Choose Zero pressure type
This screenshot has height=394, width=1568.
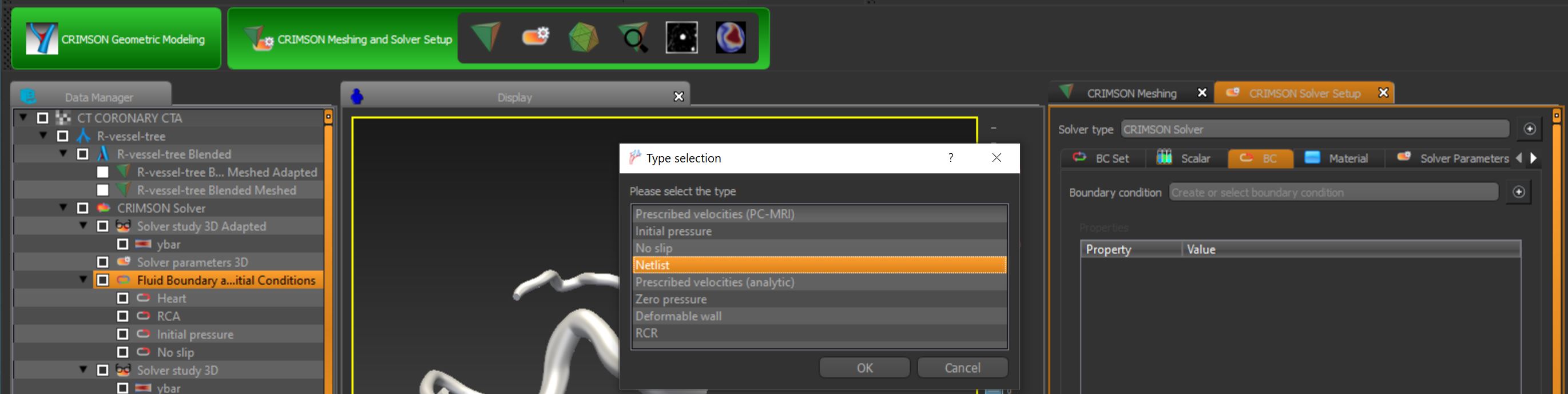point(819,299)
